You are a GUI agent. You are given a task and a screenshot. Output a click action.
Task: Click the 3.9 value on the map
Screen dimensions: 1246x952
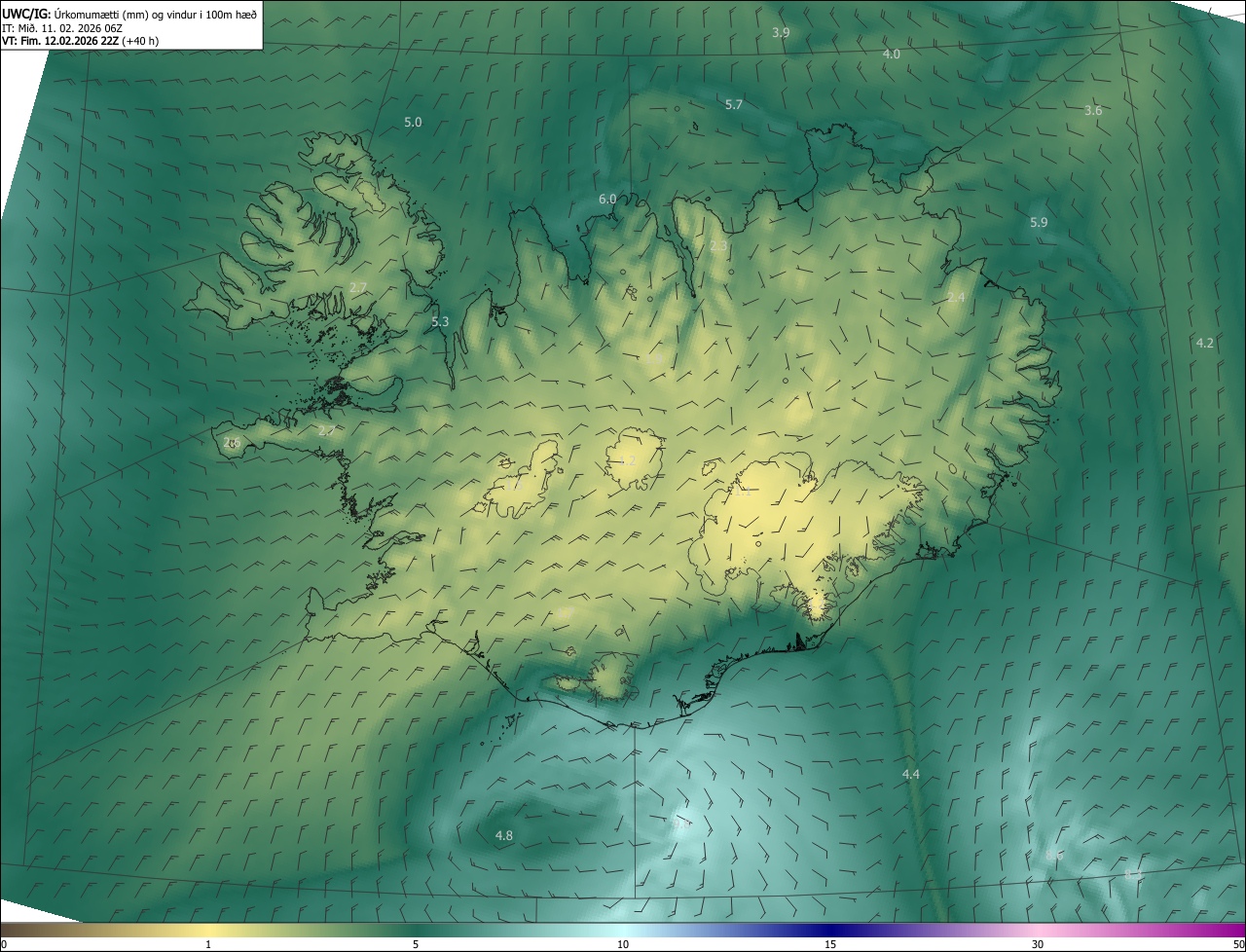[x=781, y=33]
